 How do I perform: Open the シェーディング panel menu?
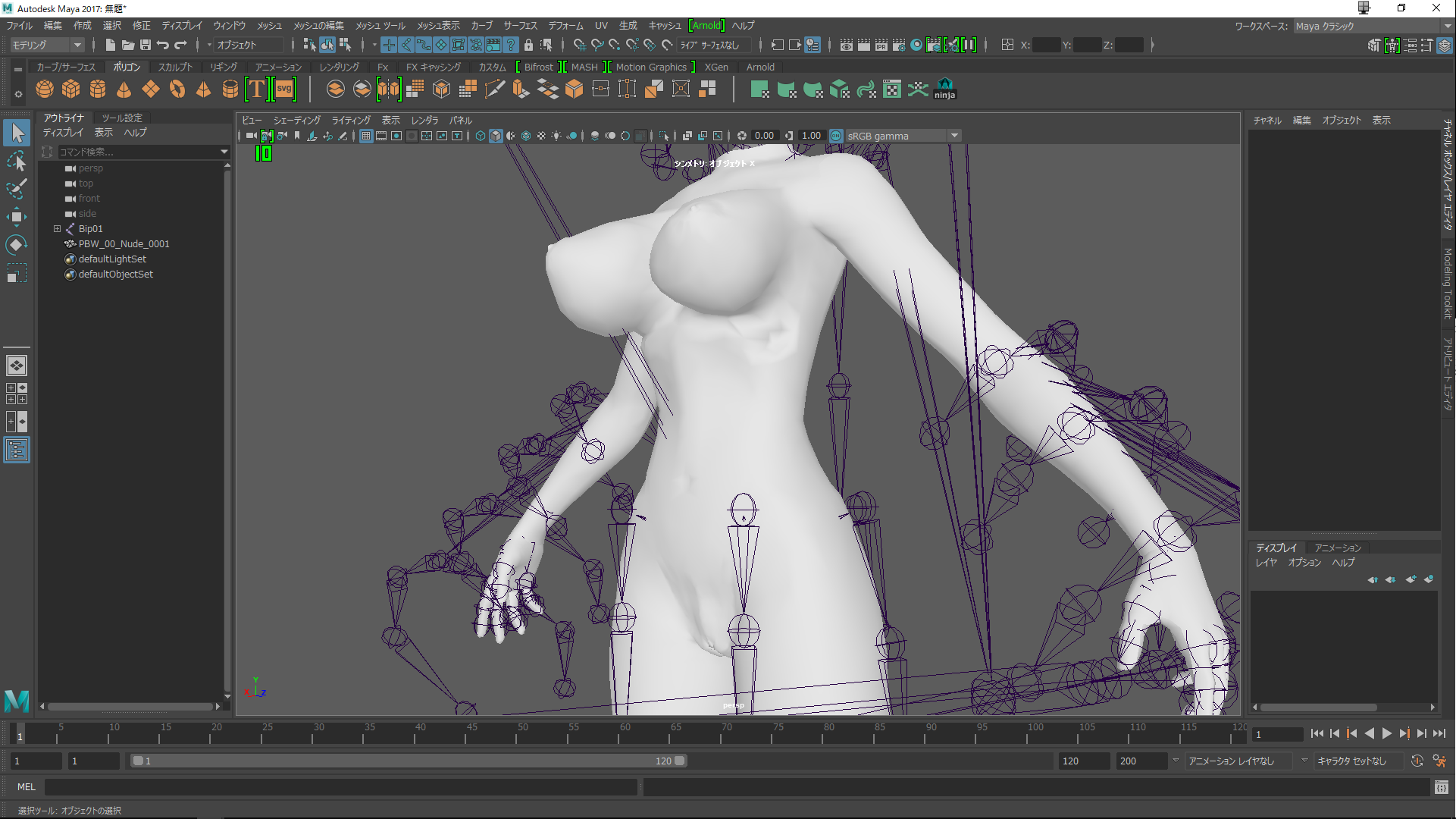296,120
